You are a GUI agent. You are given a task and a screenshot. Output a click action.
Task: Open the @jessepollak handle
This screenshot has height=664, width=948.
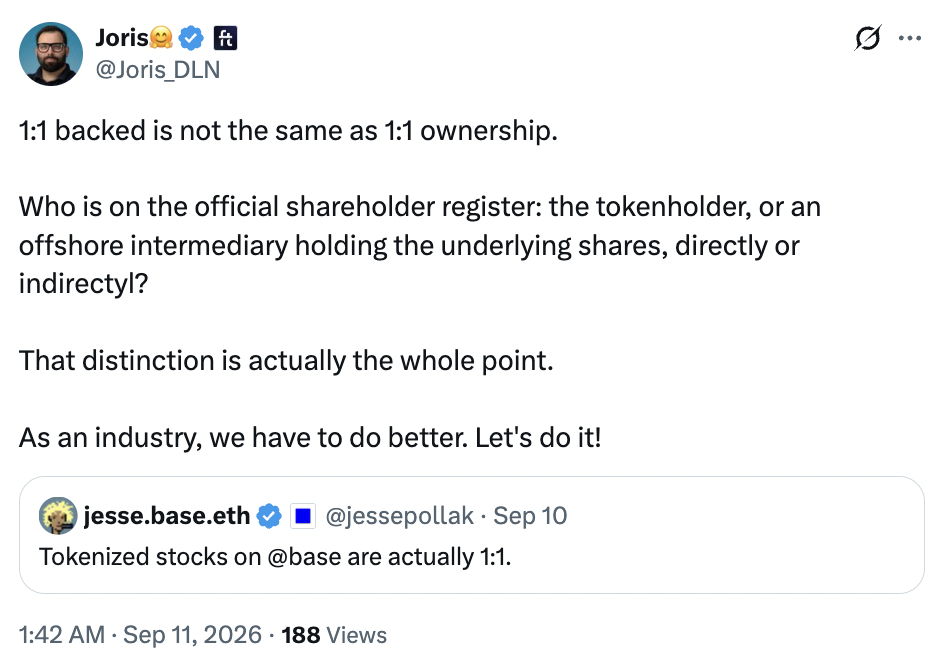(x=399, y=516)
